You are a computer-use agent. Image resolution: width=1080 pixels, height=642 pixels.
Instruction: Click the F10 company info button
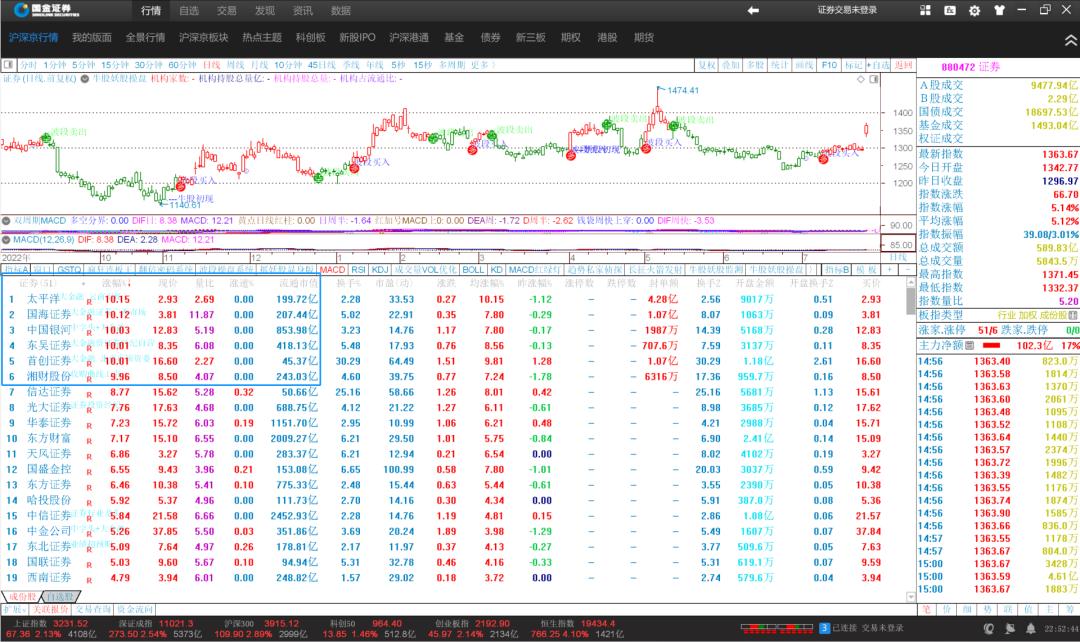(x=829, y=65)
